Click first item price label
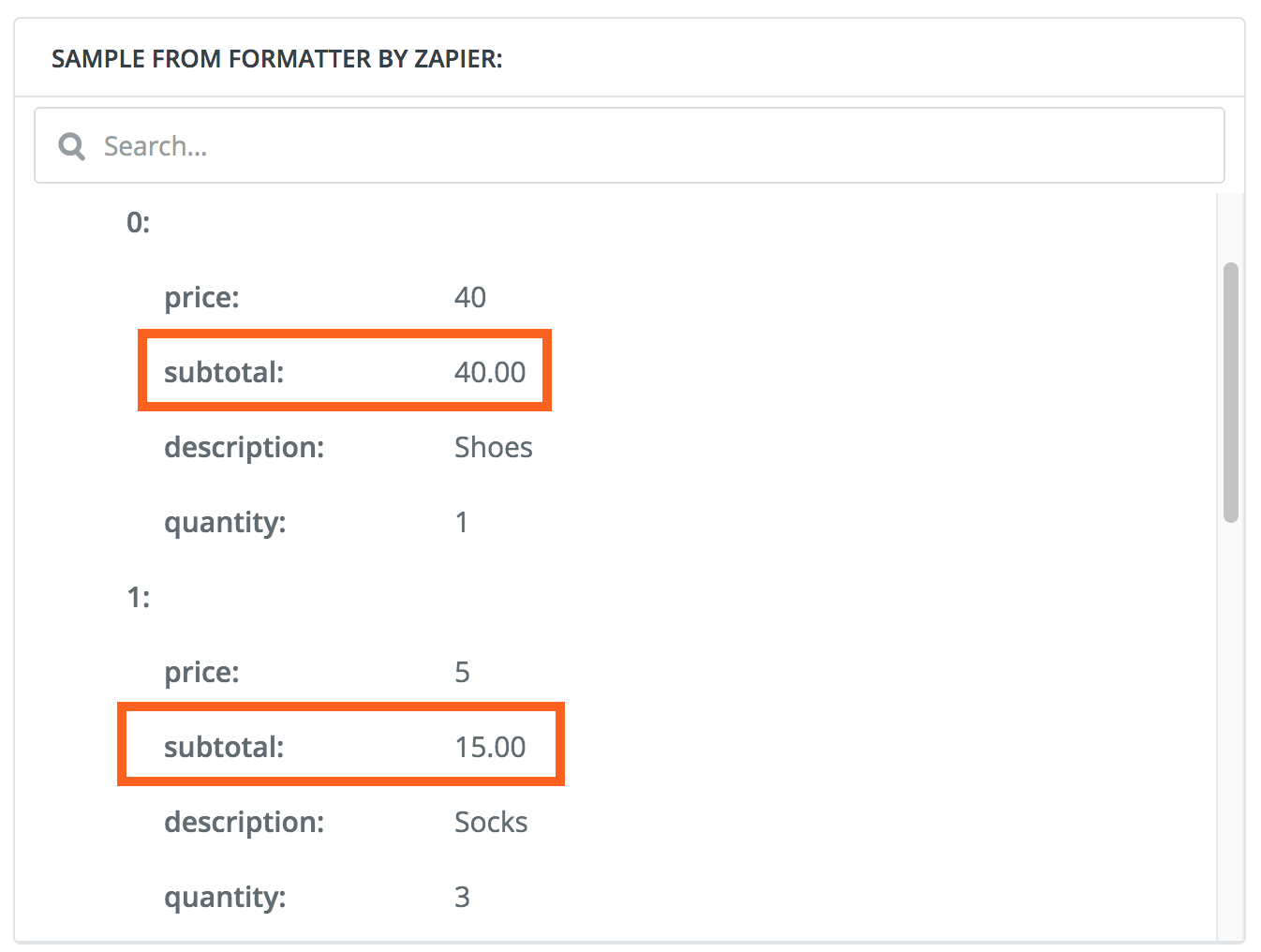1261x952 pixels. pos(201,297)
